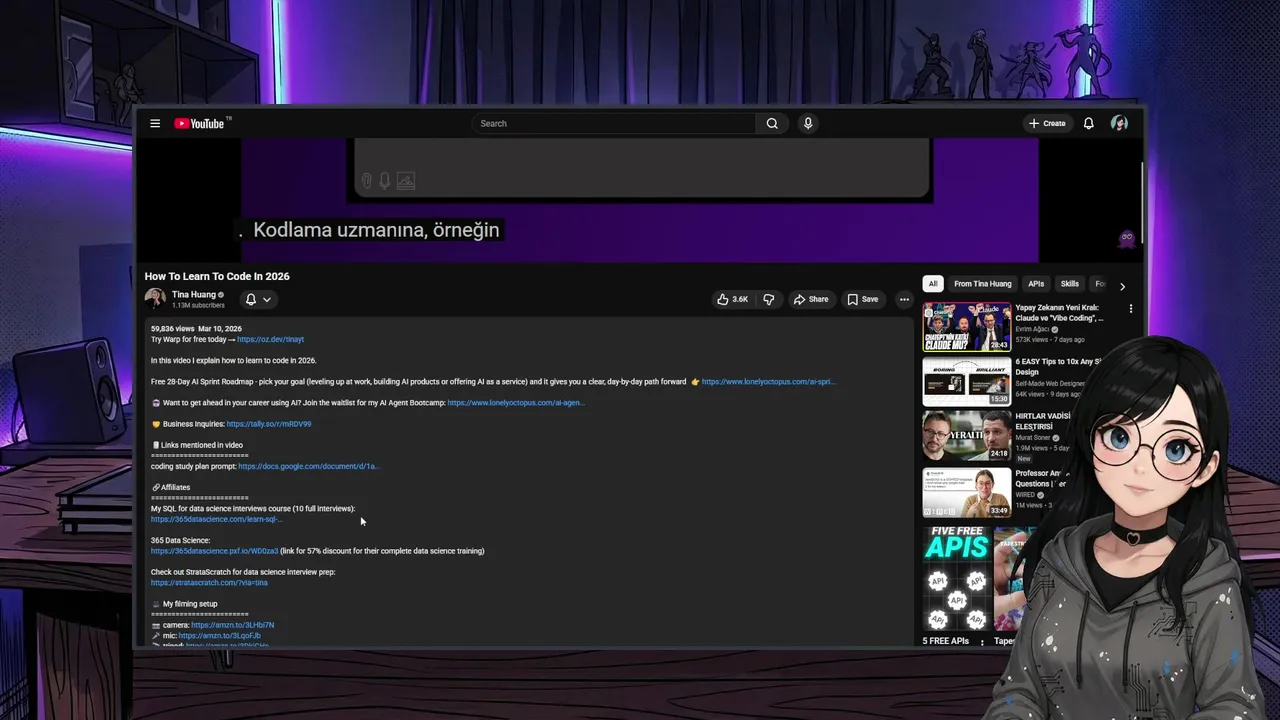This screenshot has width=1280, height=720.
Task: Click the video player area
Action: coord(640,201)
